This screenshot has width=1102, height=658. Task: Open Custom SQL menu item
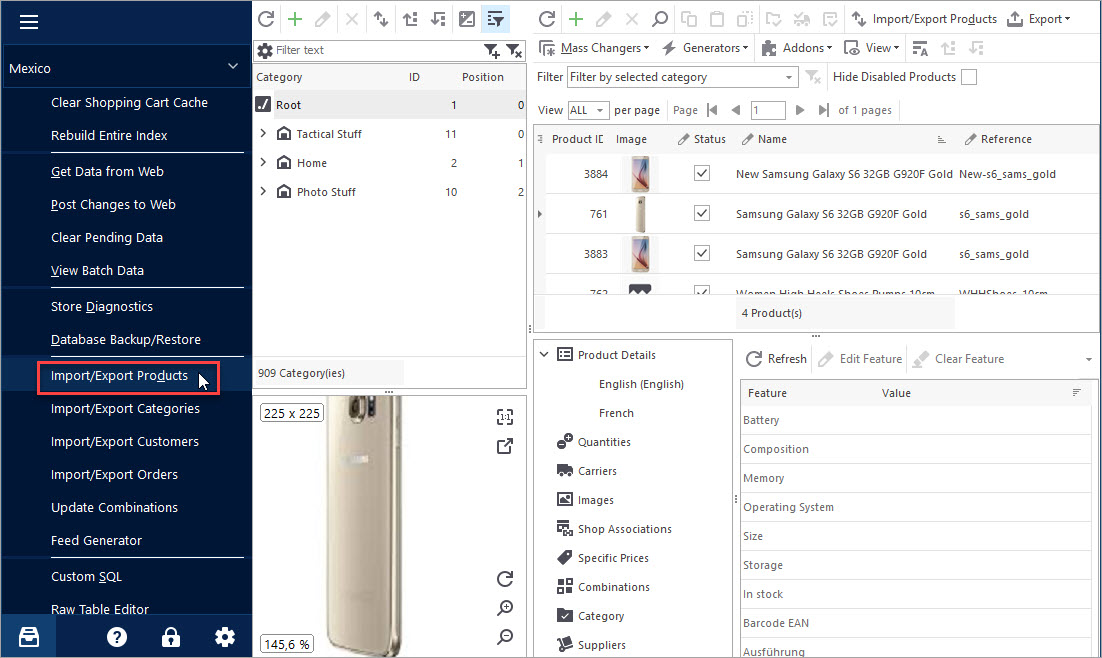tap(86, 576)
